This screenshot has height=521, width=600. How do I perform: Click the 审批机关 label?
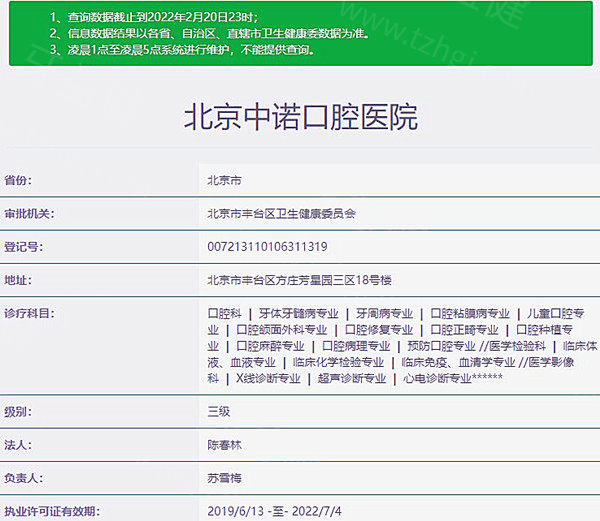tap(29, 213)
